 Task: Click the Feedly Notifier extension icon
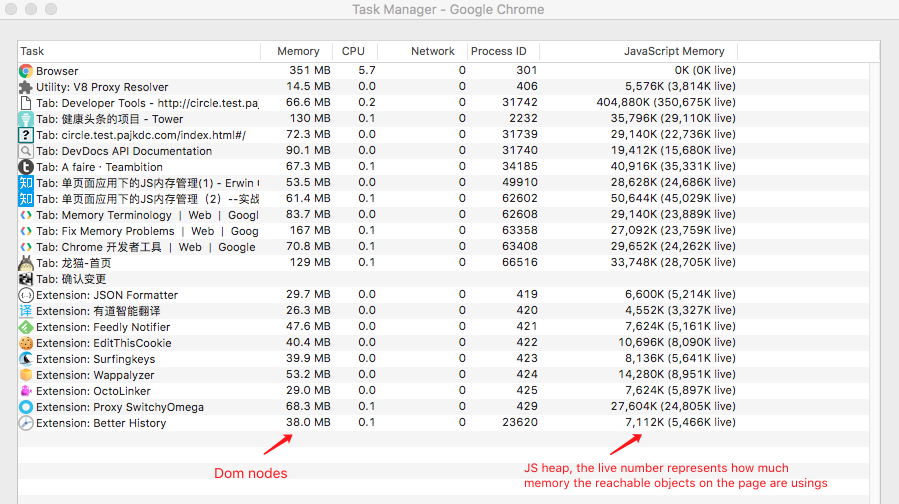[26, 327]
